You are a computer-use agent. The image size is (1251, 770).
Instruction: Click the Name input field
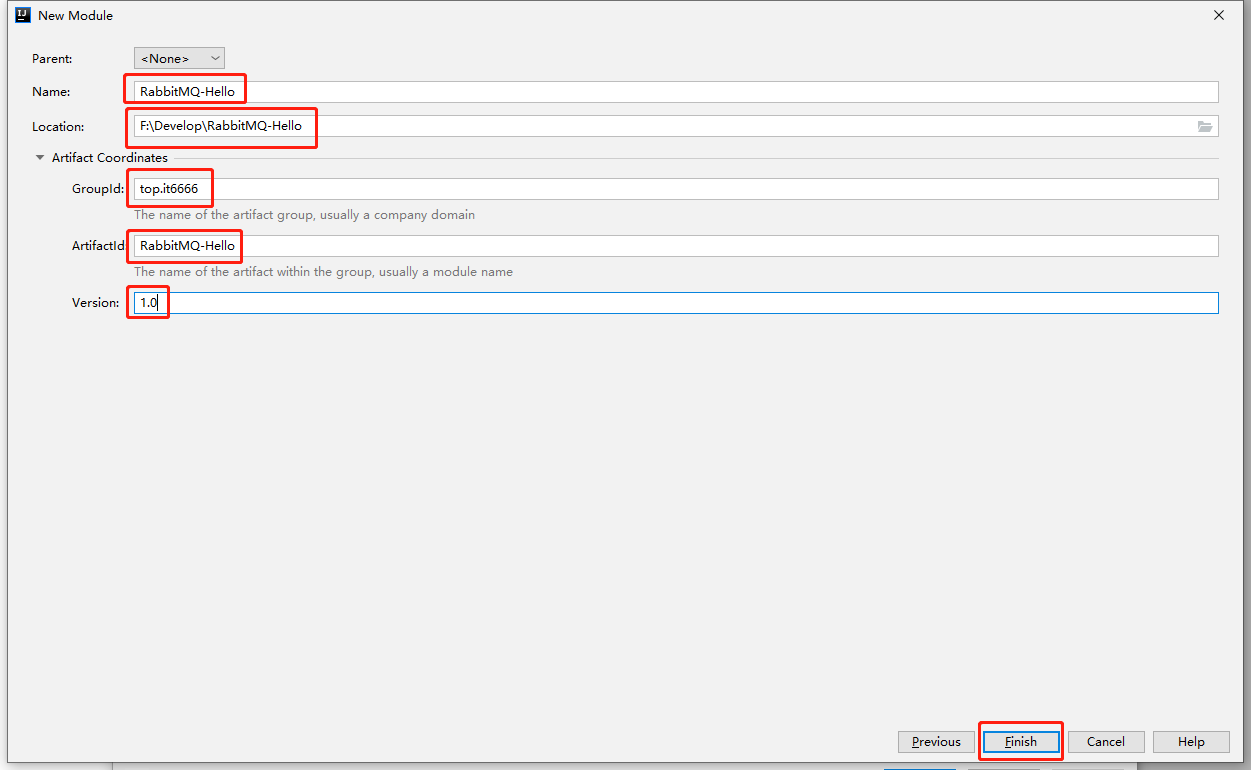(x=676, y=92)
